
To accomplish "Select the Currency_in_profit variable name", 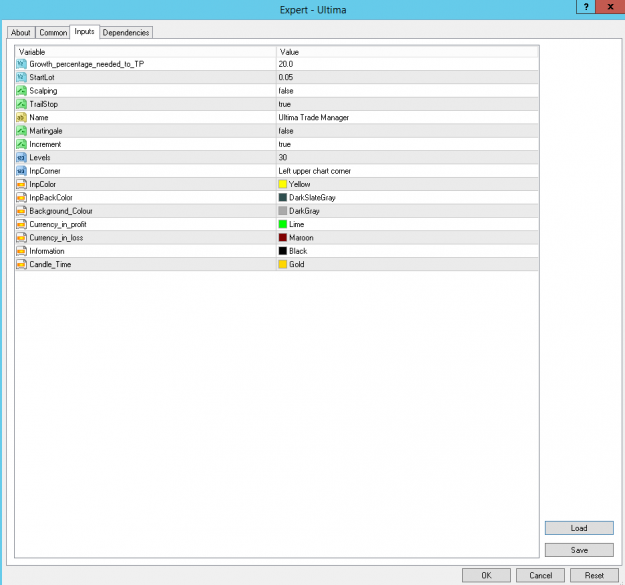I will click(58, 224).
